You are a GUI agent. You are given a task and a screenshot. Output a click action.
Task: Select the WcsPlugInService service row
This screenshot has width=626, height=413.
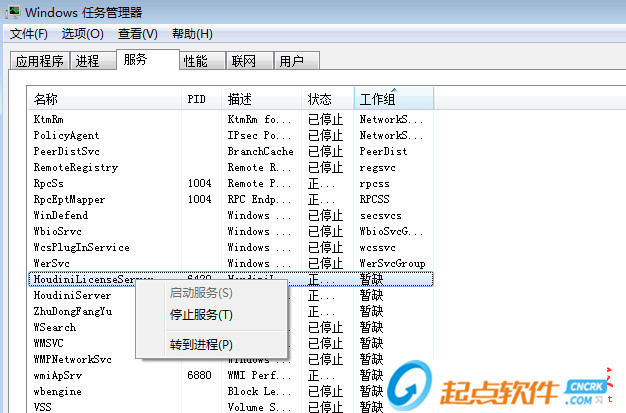231,247
